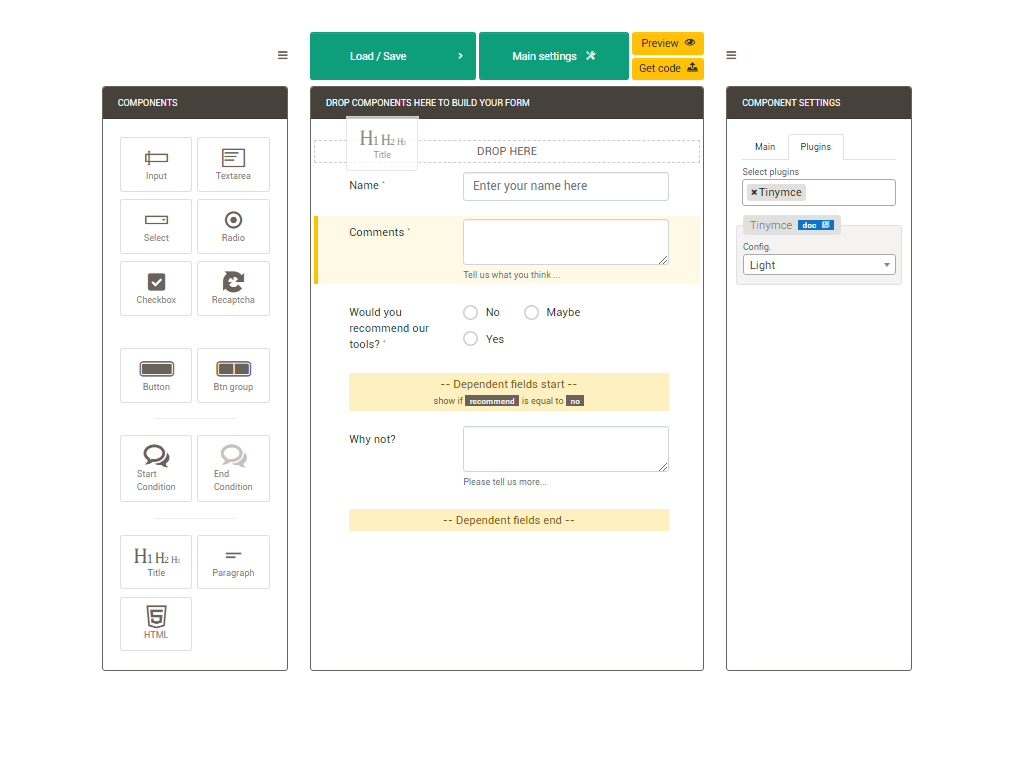Click the Preview button

tap(667, 43)
